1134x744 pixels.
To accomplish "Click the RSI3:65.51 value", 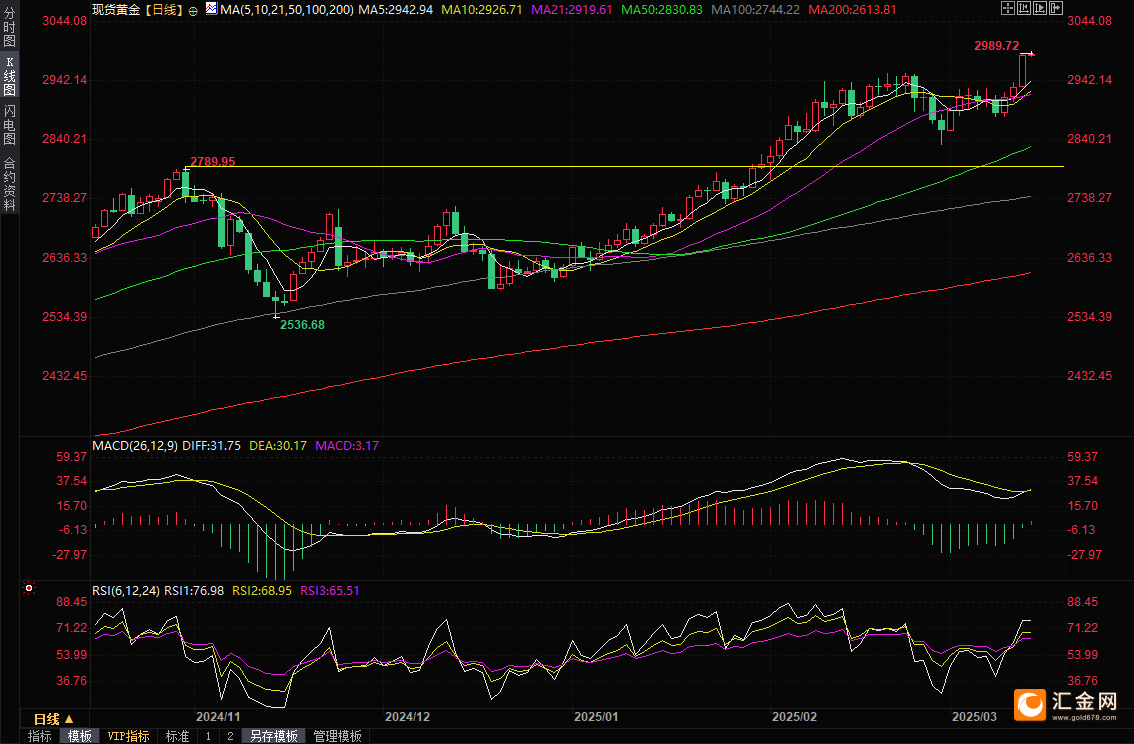I will point(330,591).
